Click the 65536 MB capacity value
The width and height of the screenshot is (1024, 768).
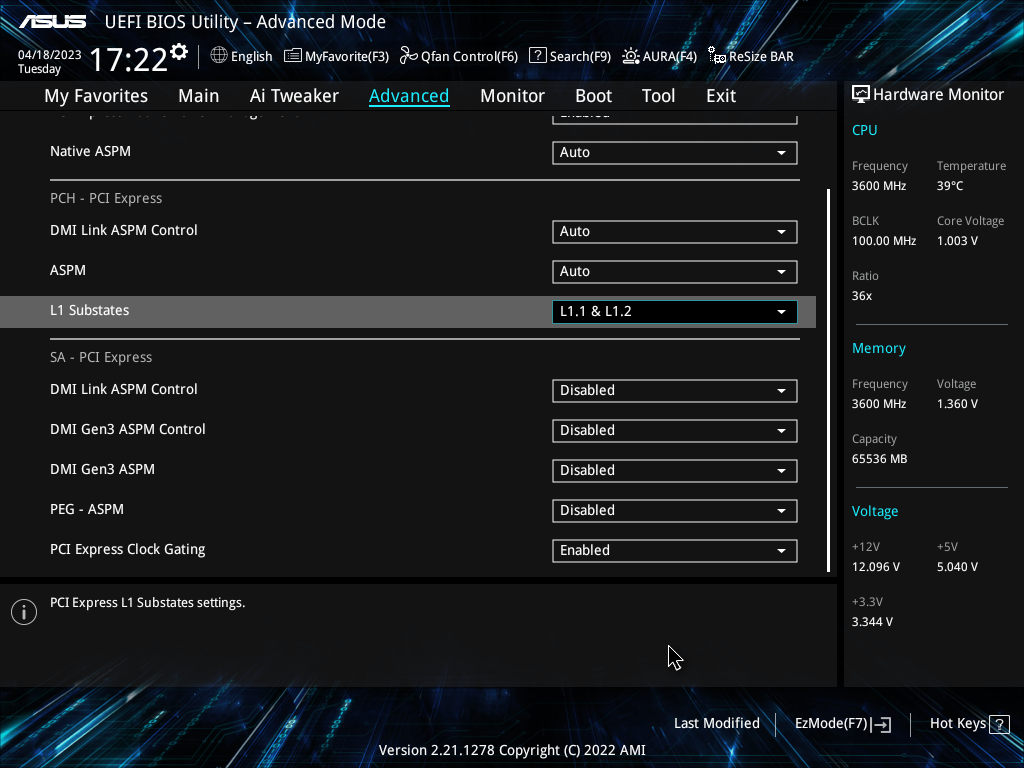pos(879,459)
